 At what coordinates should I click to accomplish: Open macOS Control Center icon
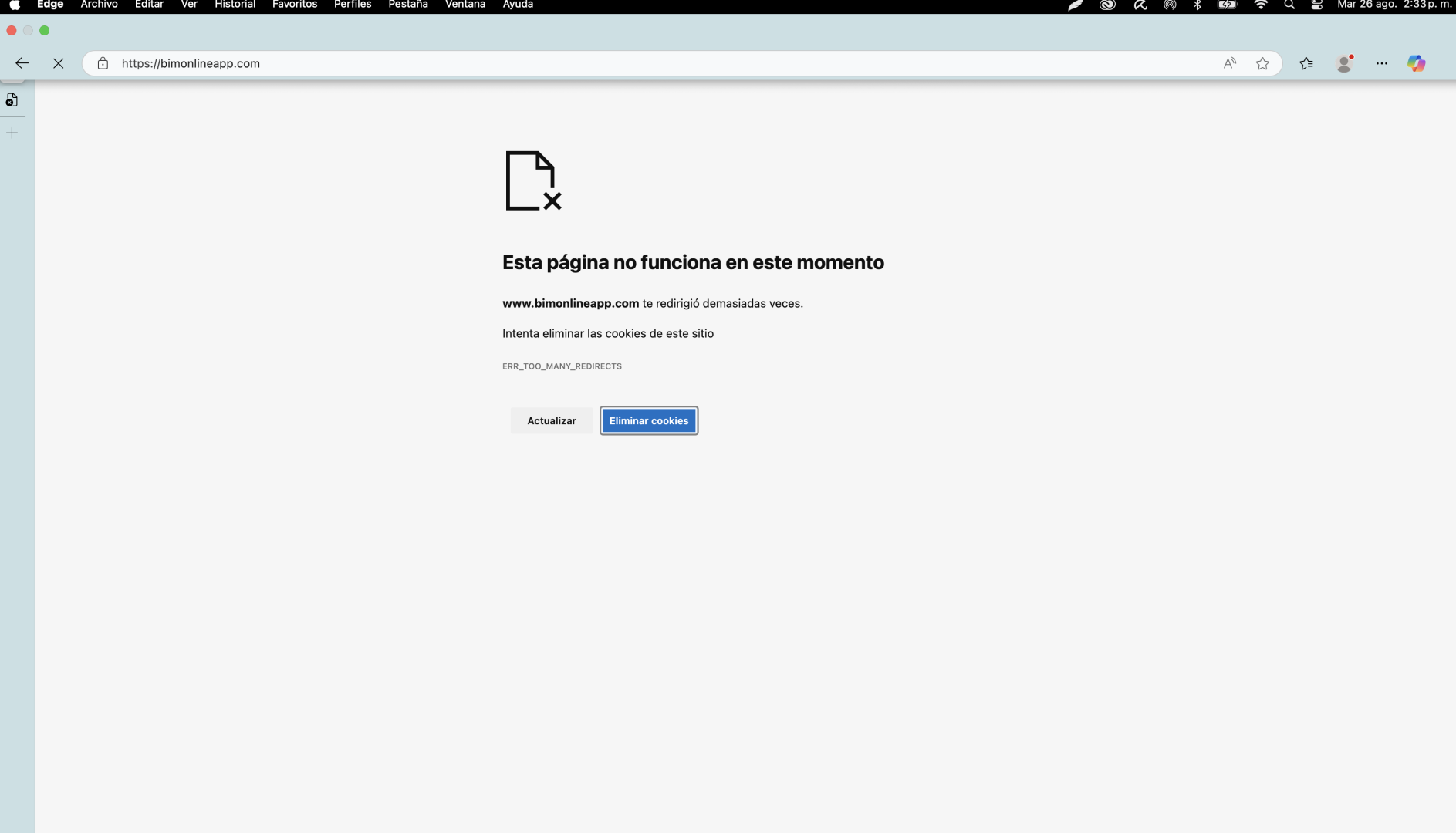pos(1316,5)
